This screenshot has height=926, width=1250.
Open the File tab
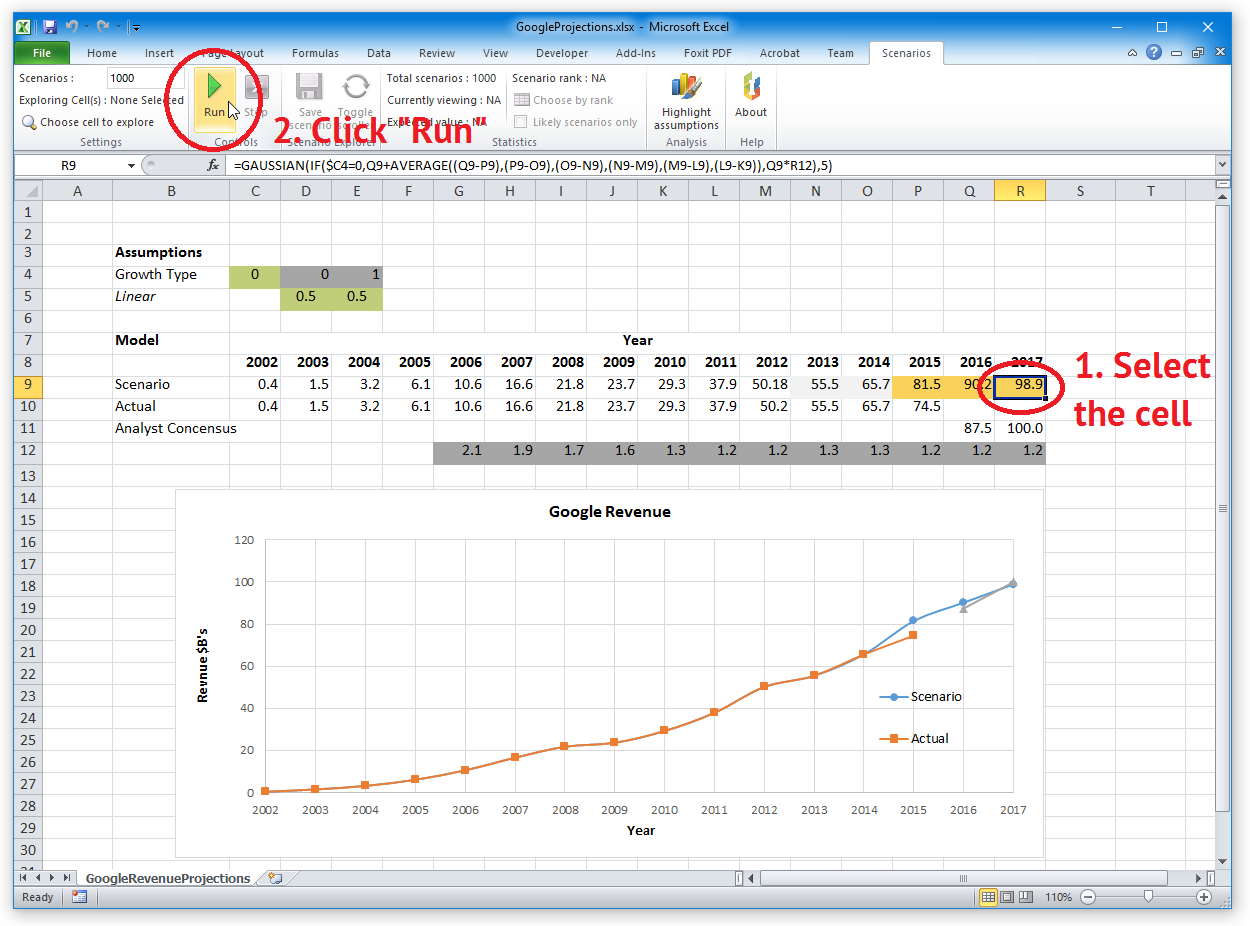[x=42, y=53]
